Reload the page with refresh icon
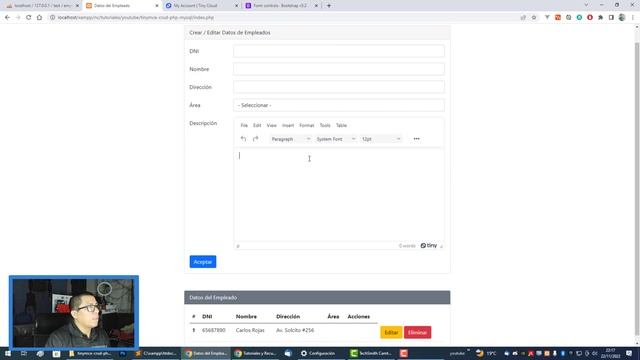Viewport: 640px width, 360px height. click(28, 18)
